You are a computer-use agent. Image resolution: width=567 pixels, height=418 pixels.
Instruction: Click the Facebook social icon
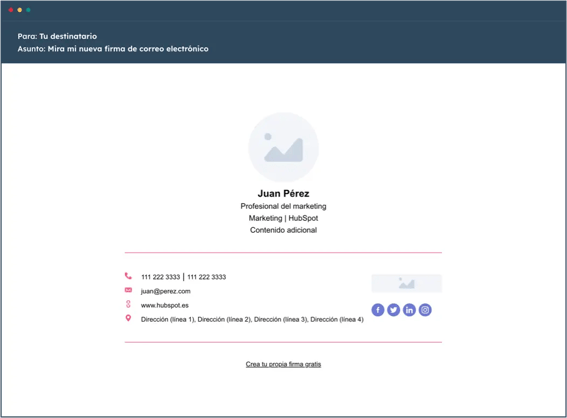[378, 310]
